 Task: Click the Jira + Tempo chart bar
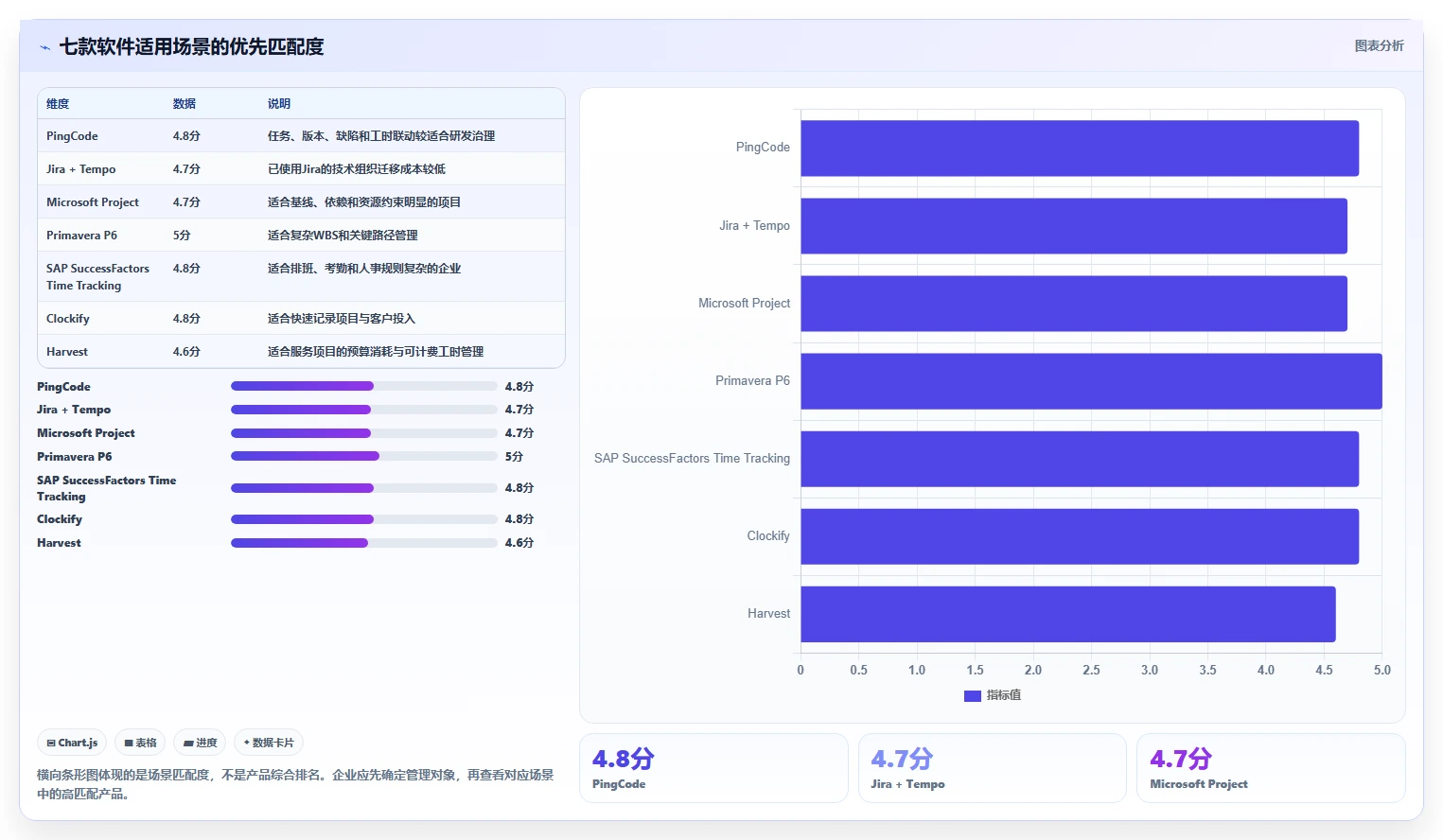click(x=1074, y=226)
